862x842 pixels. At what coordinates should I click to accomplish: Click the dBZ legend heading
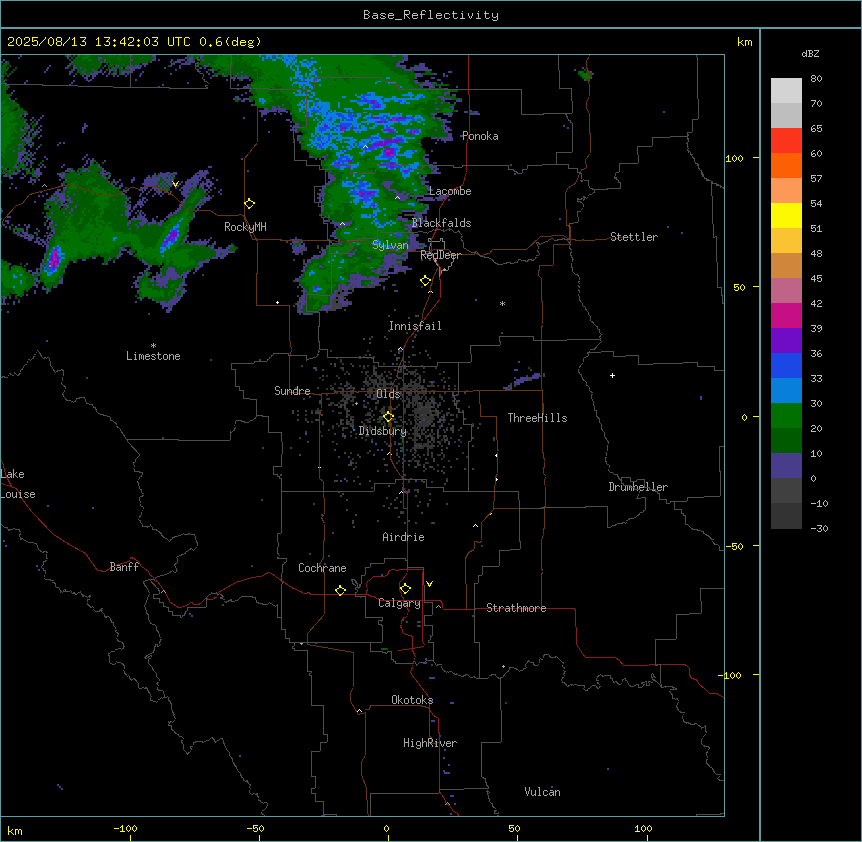click(810, 54)
